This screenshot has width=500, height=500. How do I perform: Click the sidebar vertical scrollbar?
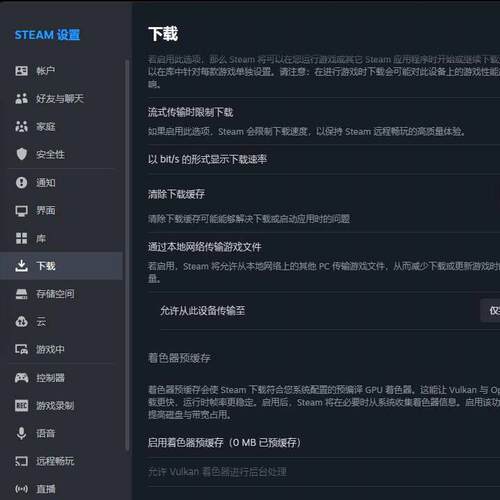tap(127, 255)
